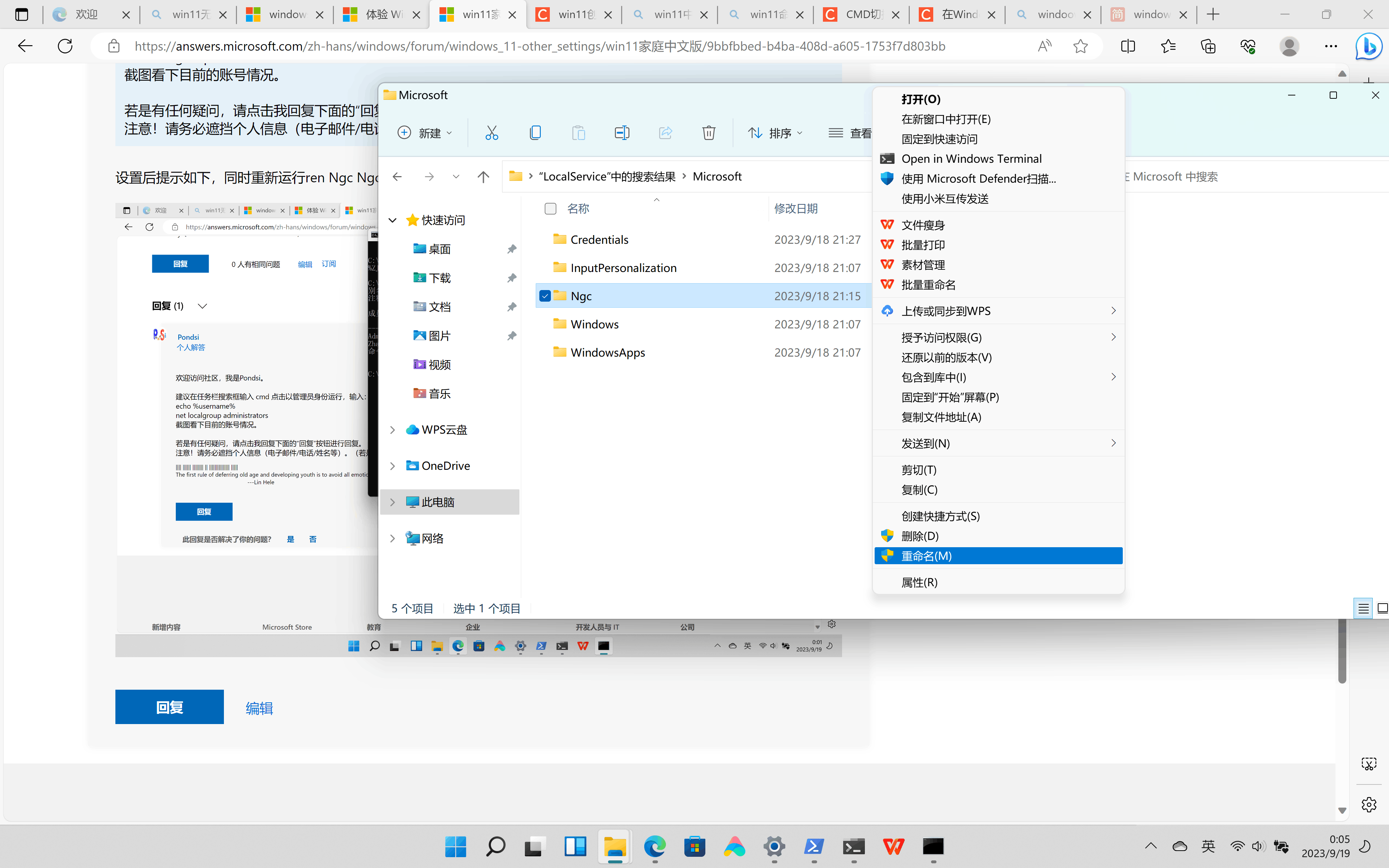The image size is (1389, 868).
Task: Expand the WPS云盘 tree node
Action: pos(392,430)
